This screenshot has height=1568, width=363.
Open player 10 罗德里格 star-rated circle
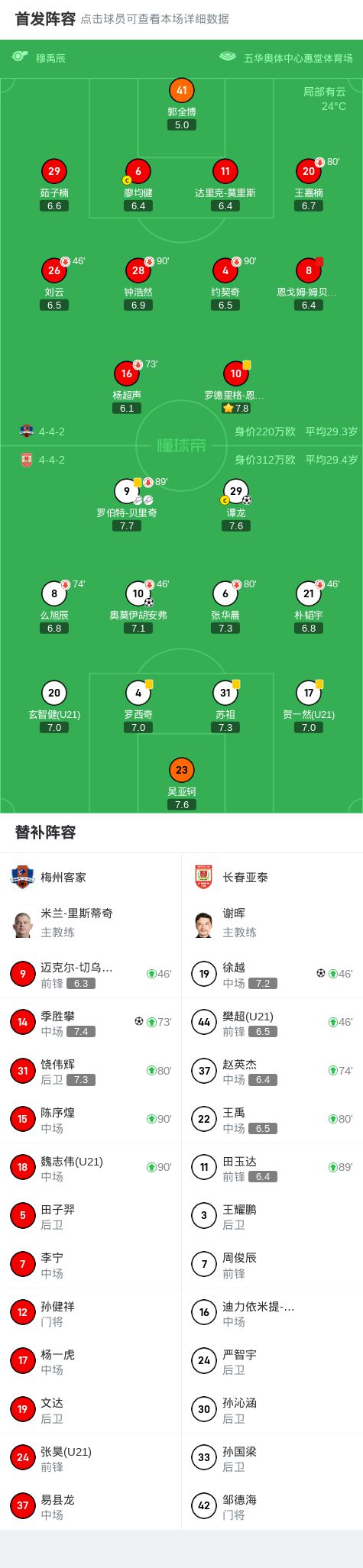[235, 373]
